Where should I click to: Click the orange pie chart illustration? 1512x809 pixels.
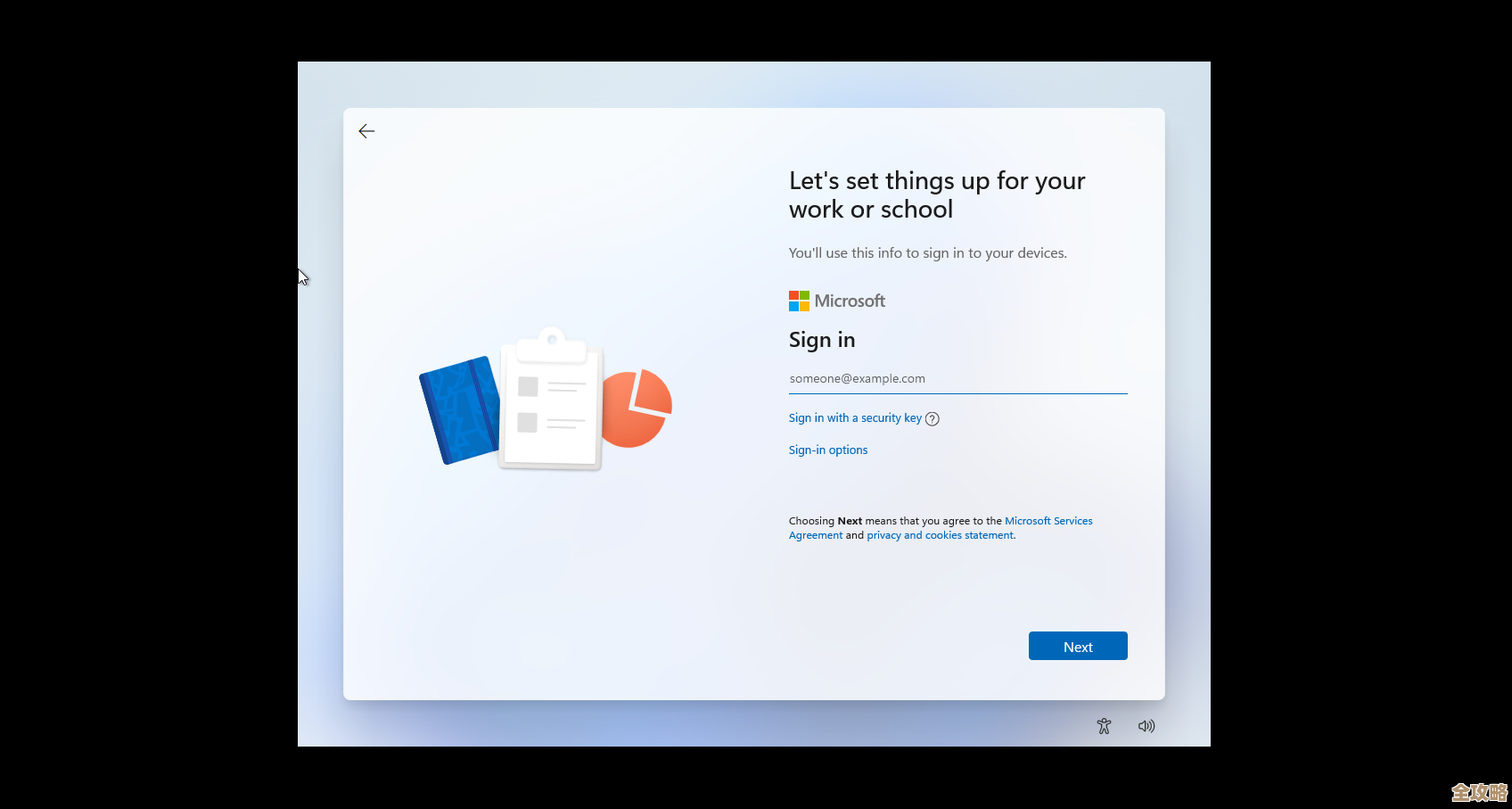click(637, 408)
